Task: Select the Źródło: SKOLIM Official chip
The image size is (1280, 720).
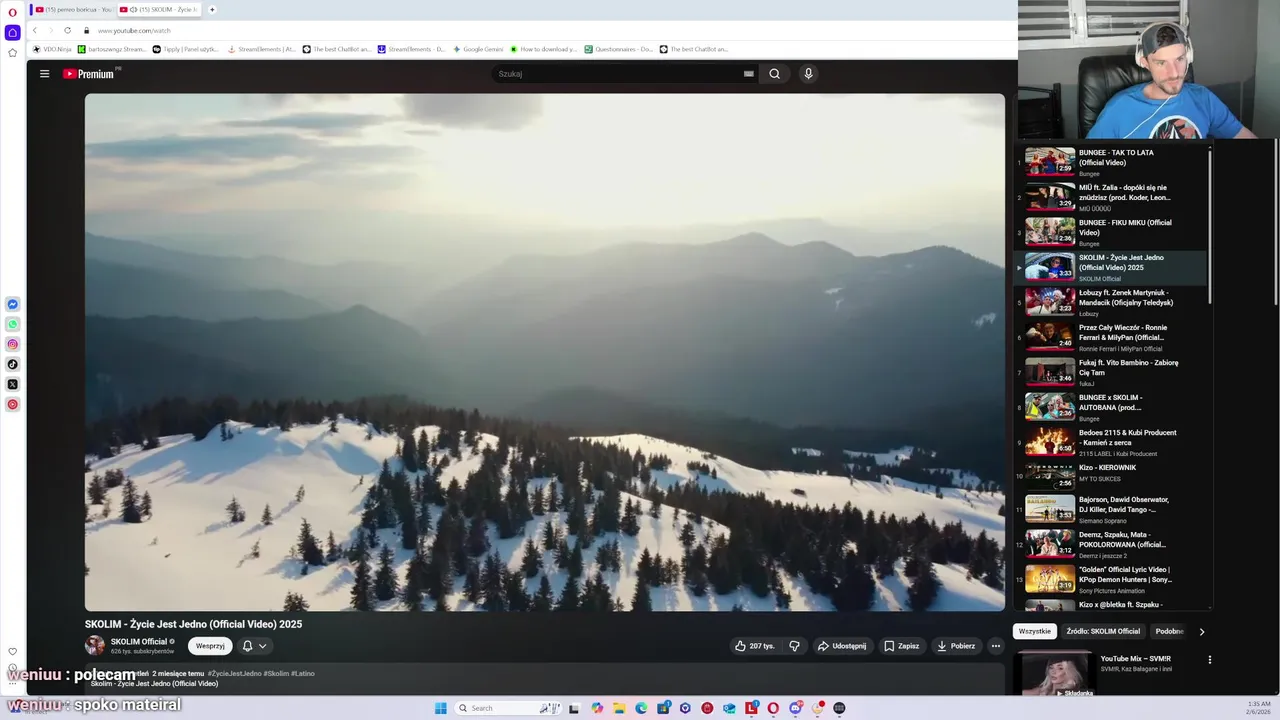Action: (x=1103, y=632)
